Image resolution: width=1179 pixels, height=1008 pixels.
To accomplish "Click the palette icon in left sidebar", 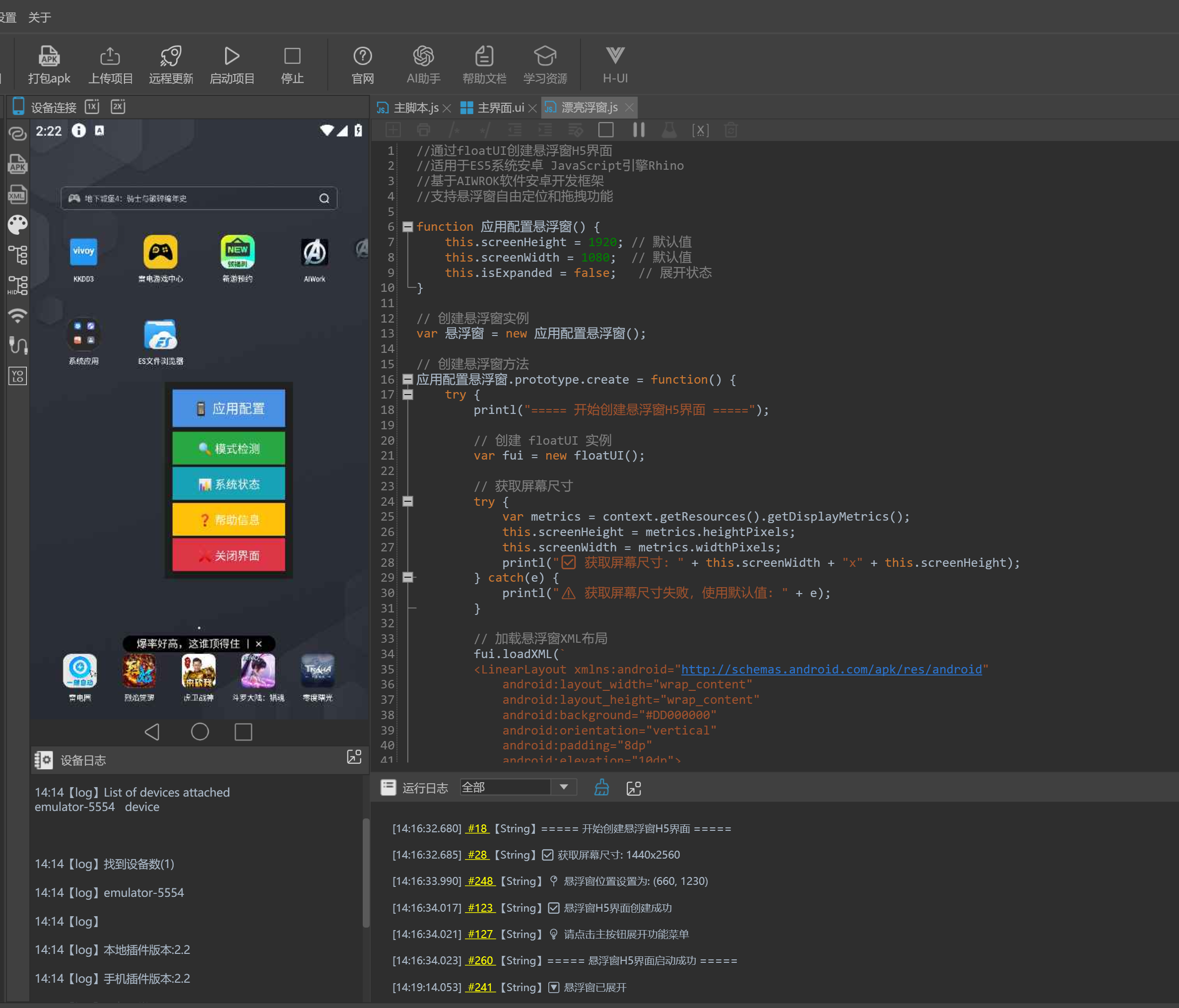I will pyautogui.click(x=18, y=225).
